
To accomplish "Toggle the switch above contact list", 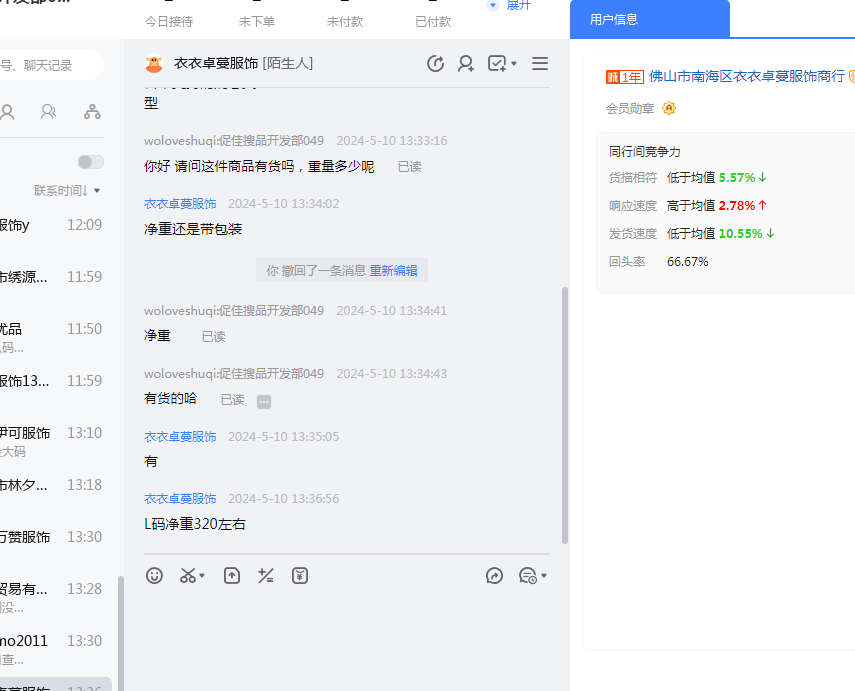I will pyautogui.click(x=90, y=162).
